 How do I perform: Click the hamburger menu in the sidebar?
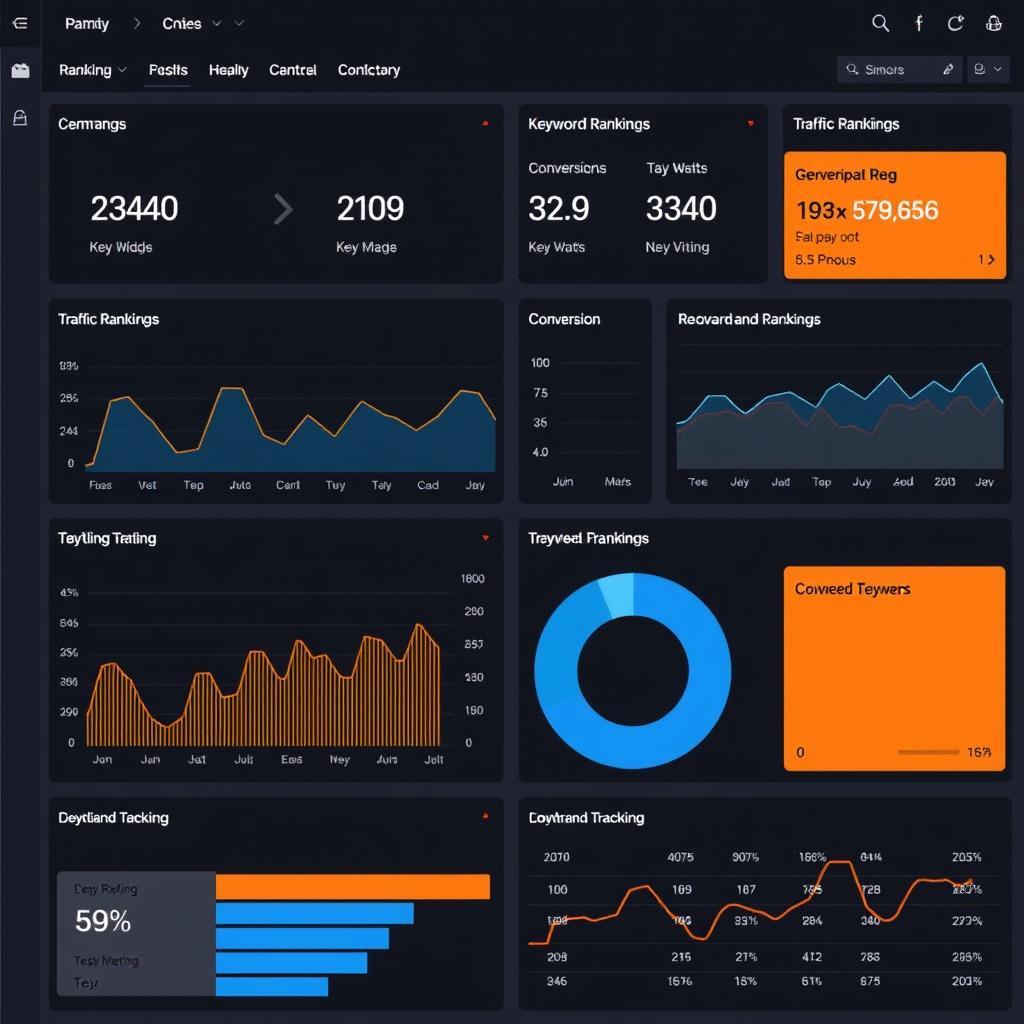[x=20, y=23]
